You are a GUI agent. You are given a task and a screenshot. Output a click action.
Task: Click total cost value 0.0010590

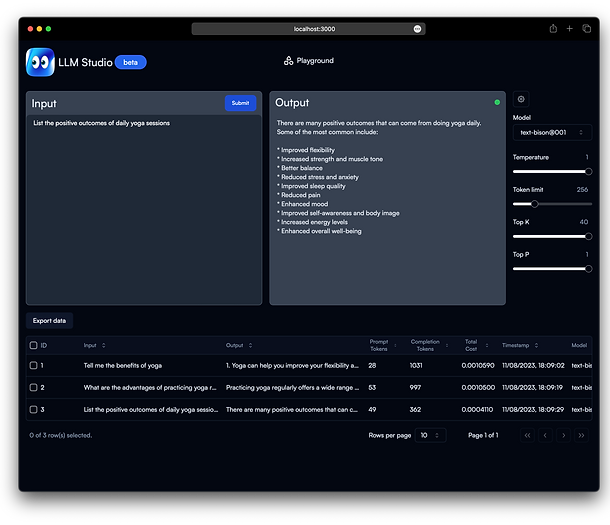(478, 366)
